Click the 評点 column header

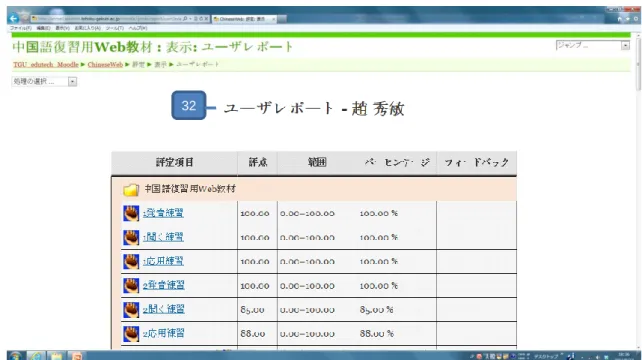coord(258,163)
